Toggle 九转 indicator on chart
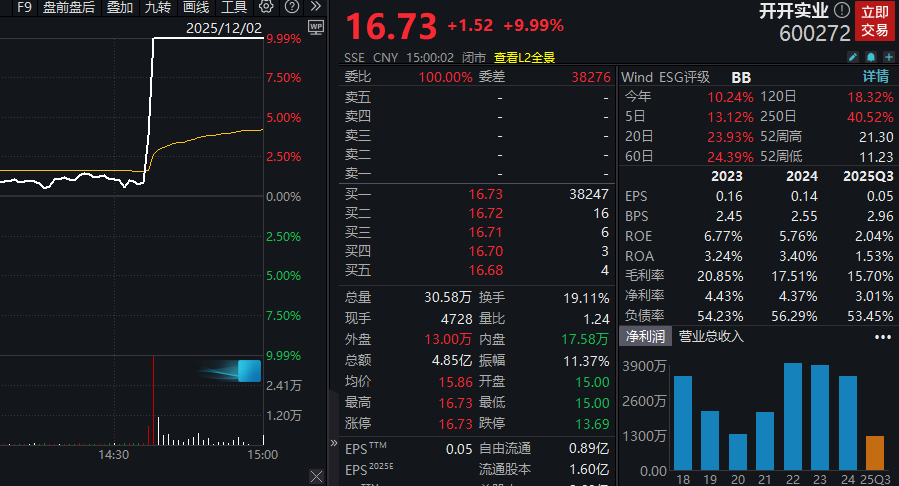 (x=157, y=8)
